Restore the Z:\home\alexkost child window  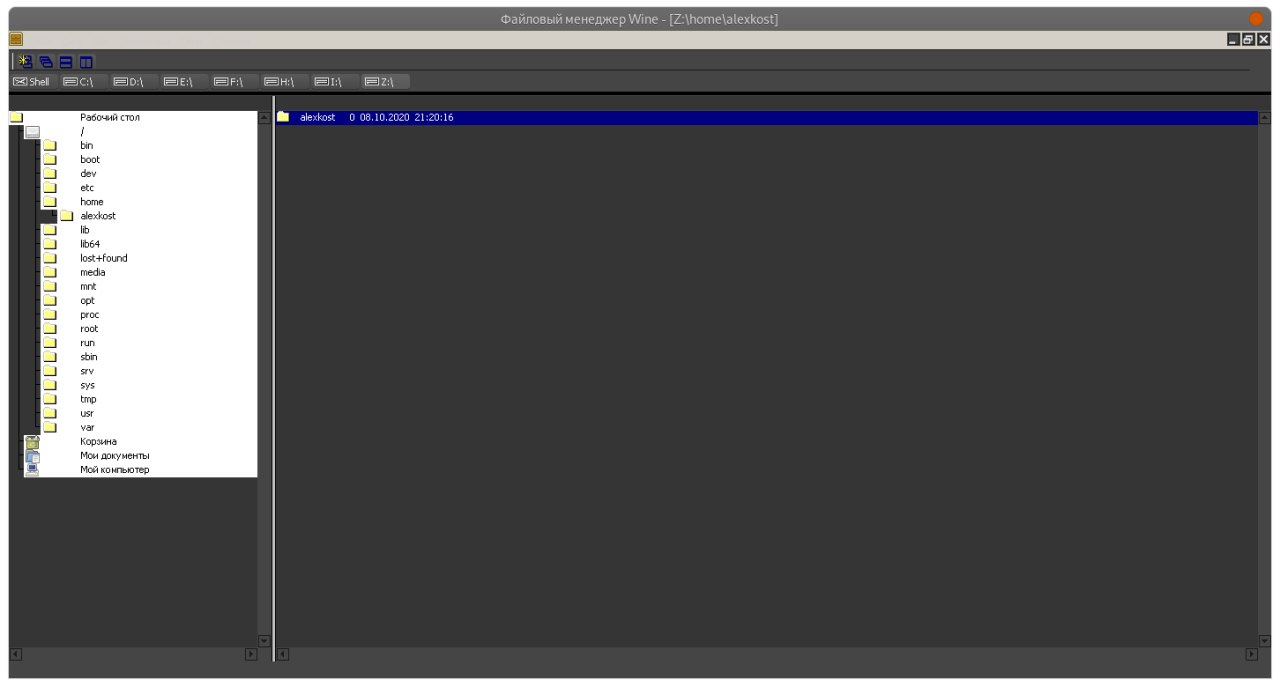point(1248,39)
